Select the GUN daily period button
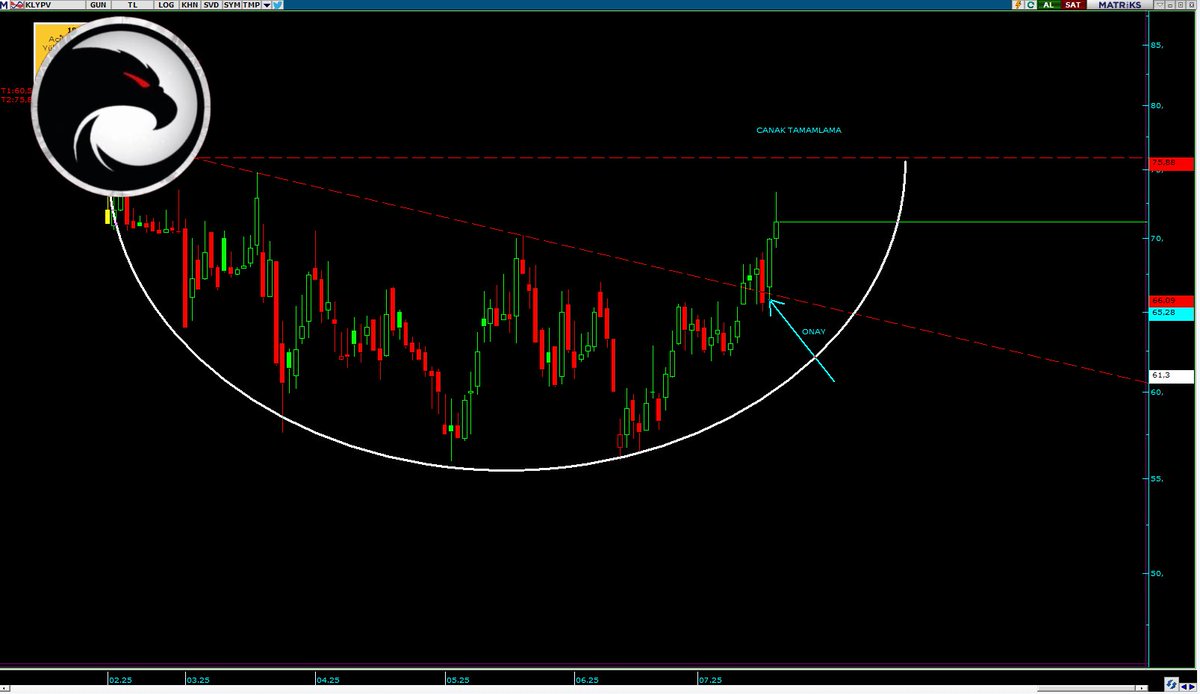 coord(98,5)
